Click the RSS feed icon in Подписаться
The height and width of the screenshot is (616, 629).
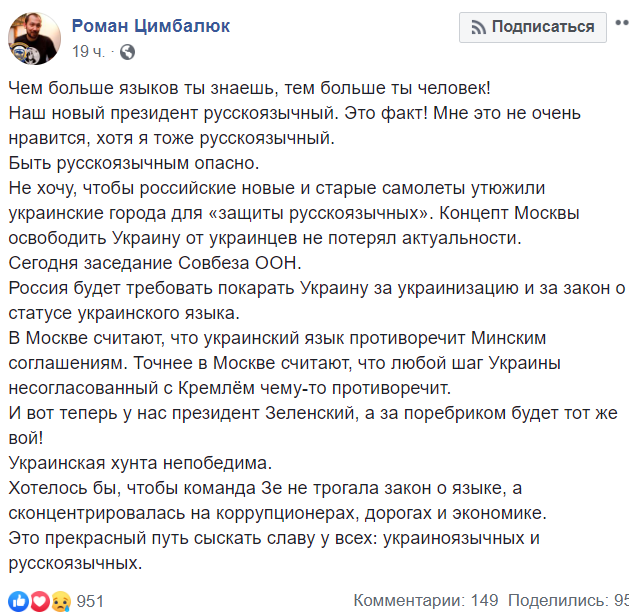click(x=479, y=28)
